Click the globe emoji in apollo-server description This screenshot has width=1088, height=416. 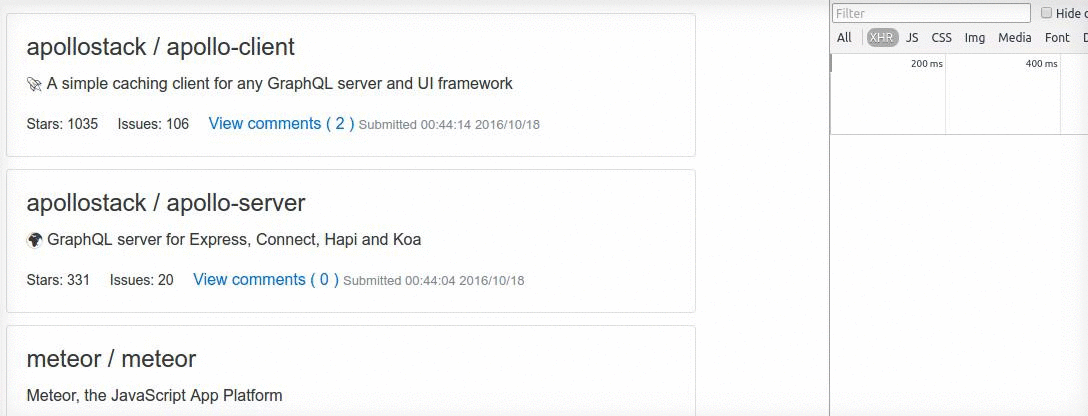click(x=35, y=241)
